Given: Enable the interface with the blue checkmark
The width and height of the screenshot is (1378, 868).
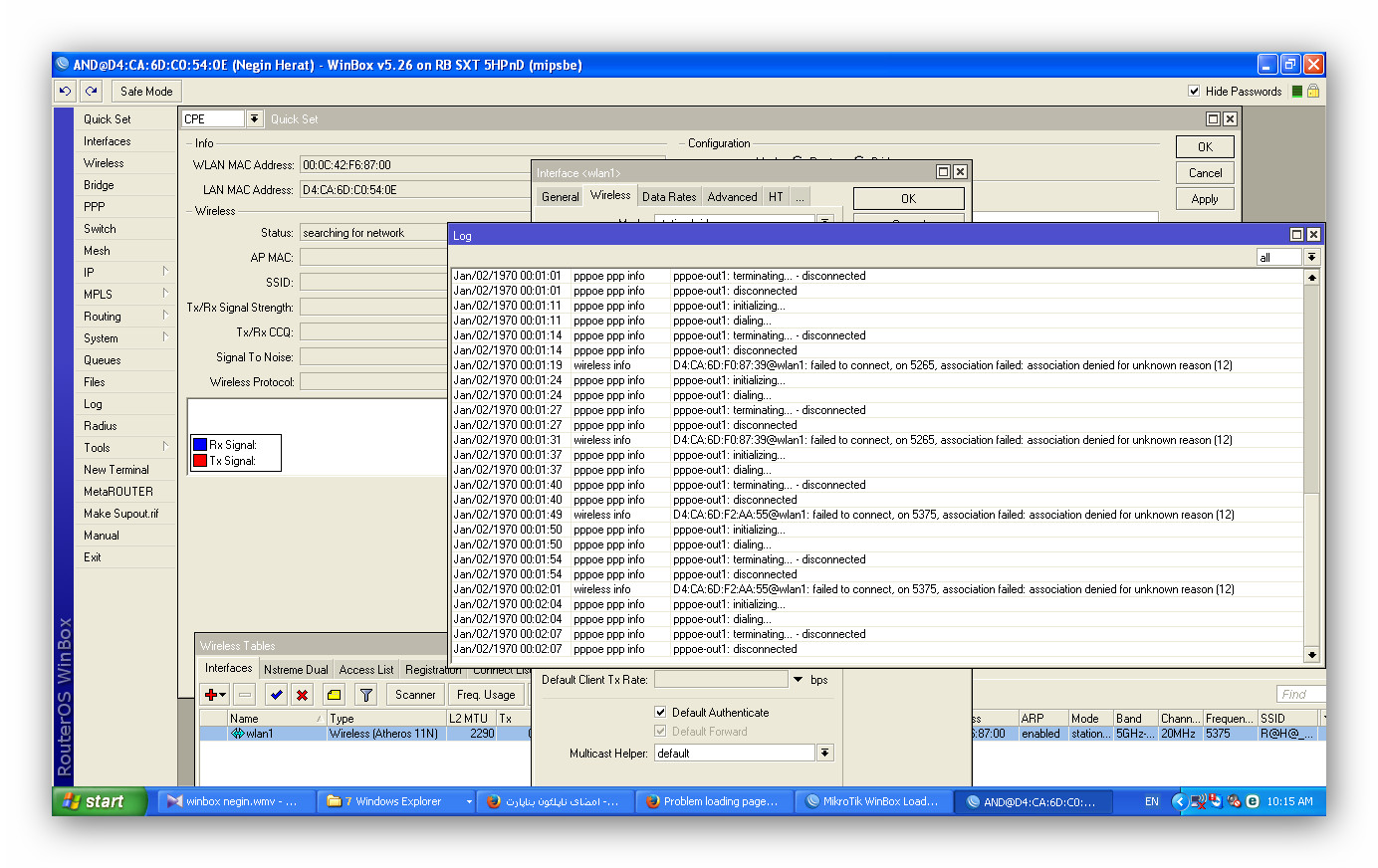Looking at the screenshot, I should [276, 695].
